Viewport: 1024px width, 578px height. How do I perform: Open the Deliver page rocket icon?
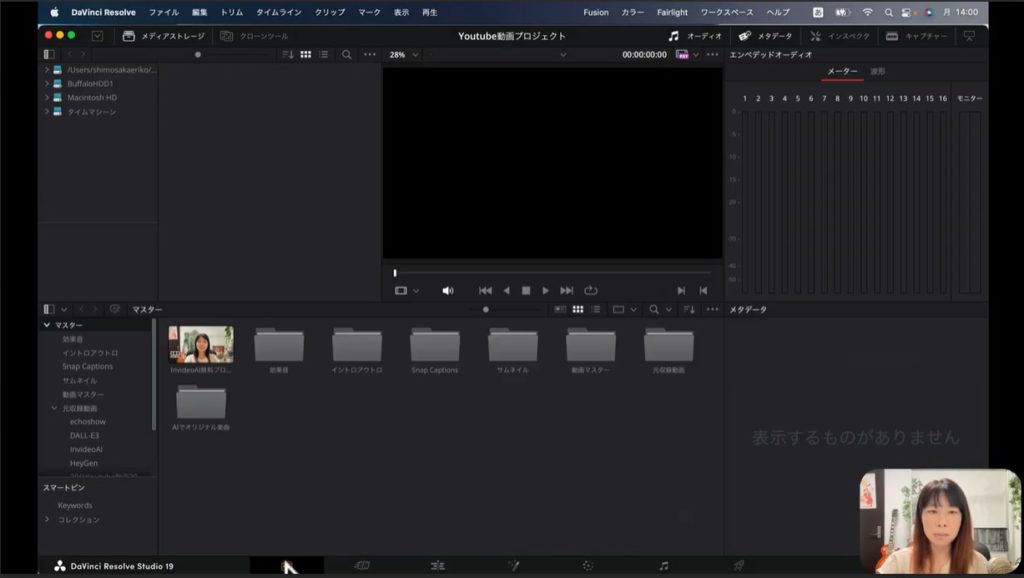point(738,565)
